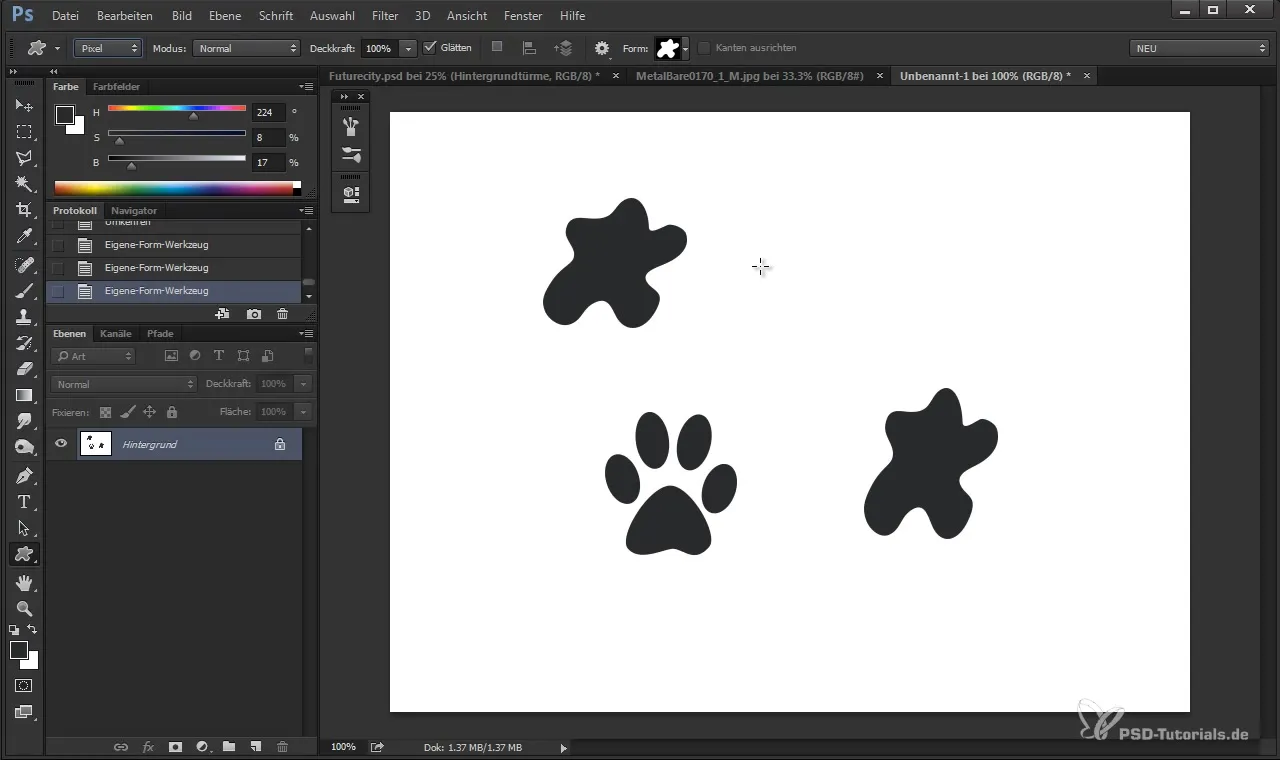Select the Path Selection tool
Image resolution: width=1280 pixels, height=760 pixels.
pyautogui.click(x=24, y=528)
